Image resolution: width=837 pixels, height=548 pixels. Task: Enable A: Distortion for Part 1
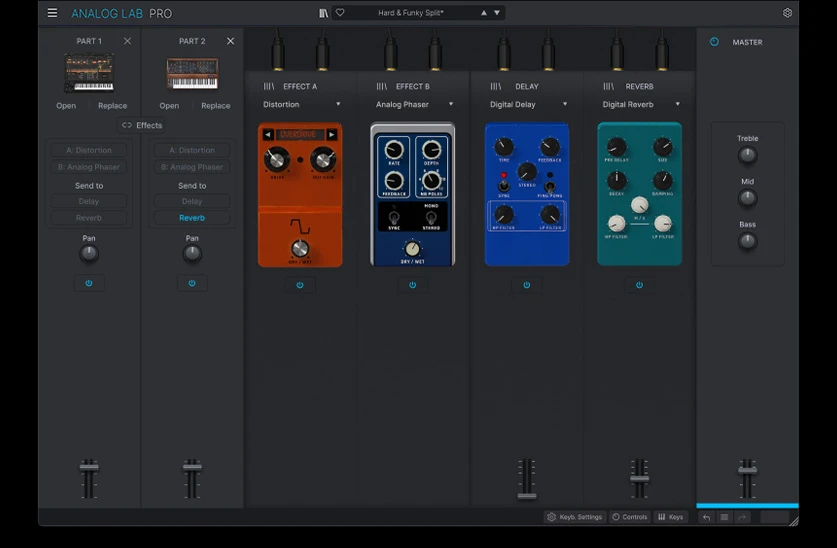(x=89, y=150)
